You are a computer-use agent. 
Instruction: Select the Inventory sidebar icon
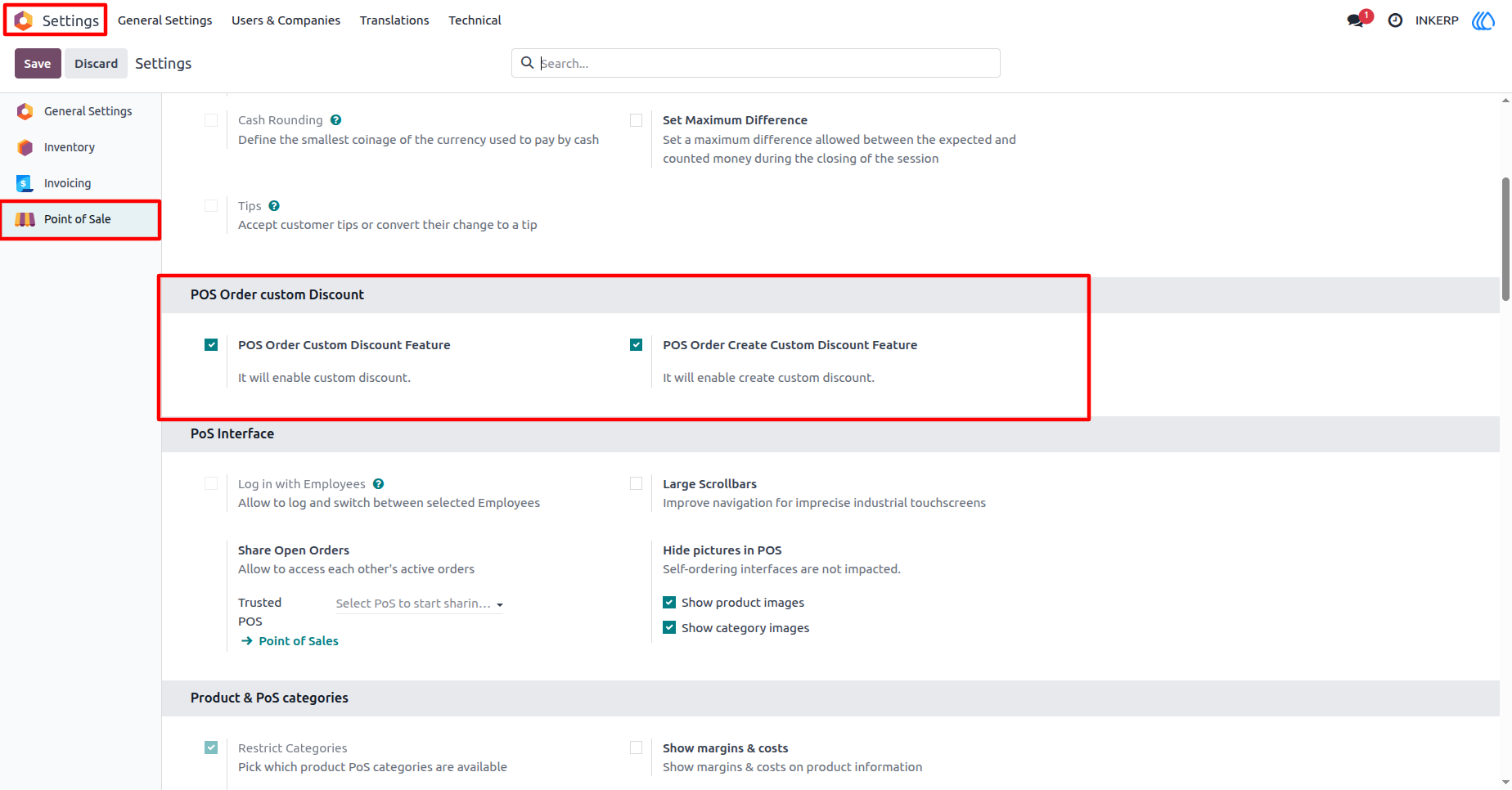pyautogui.click(x=25, y=147)
